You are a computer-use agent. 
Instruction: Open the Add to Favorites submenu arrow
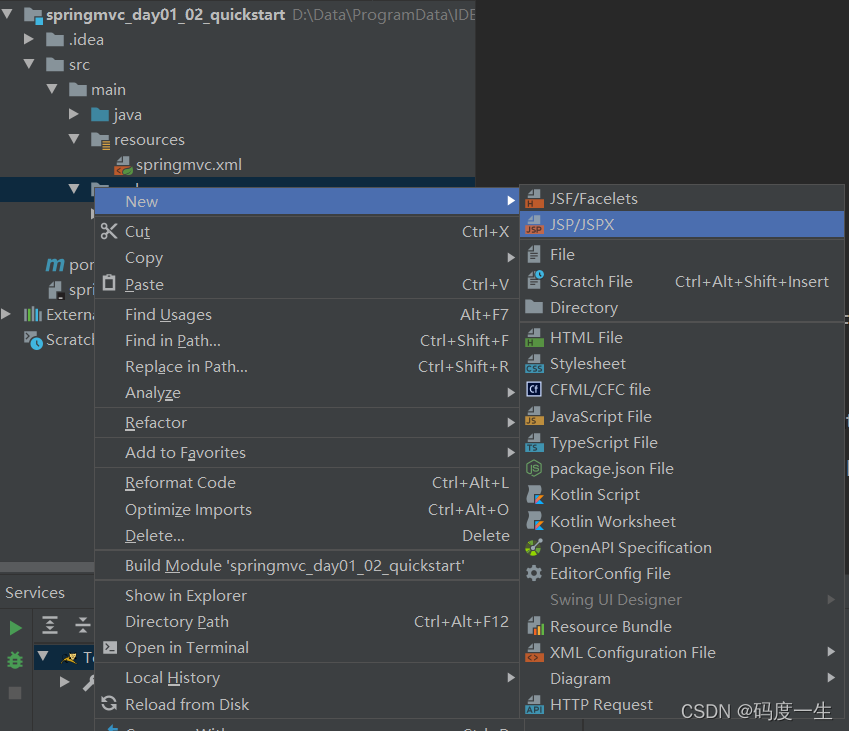tap(511, 452)
